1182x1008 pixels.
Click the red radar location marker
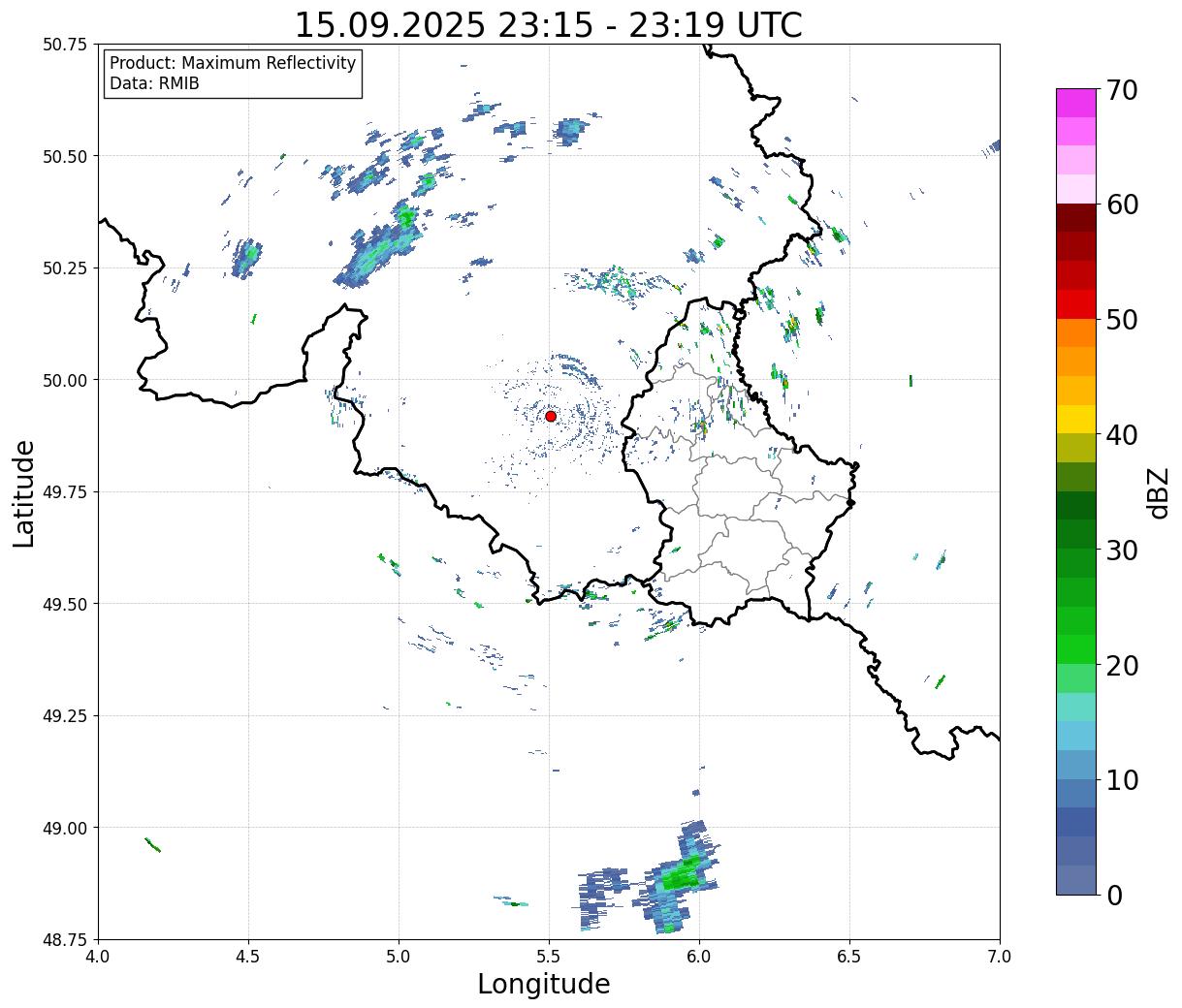pyautogui.click(x=551, y=416)
